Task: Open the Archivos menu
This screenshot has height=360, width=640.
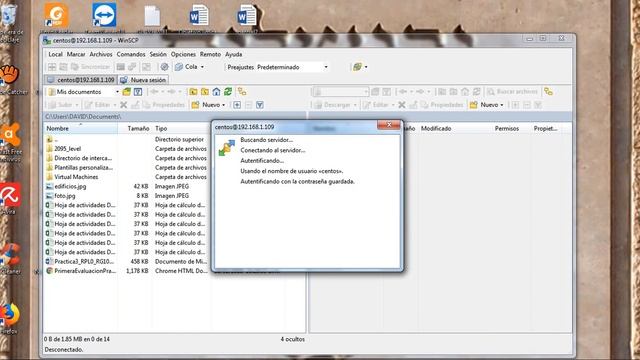Action: point(101,54)
